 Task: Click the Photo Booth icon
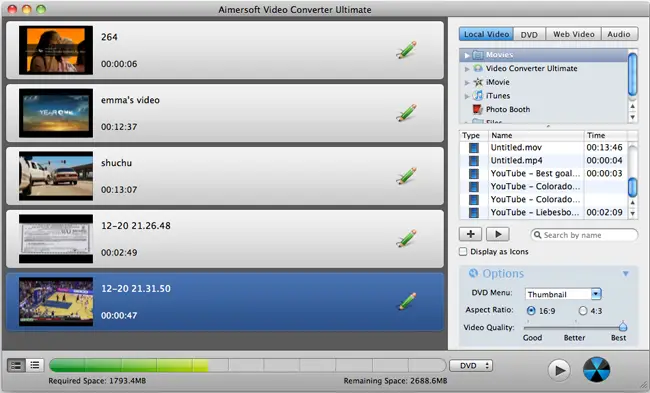[478, 109]
